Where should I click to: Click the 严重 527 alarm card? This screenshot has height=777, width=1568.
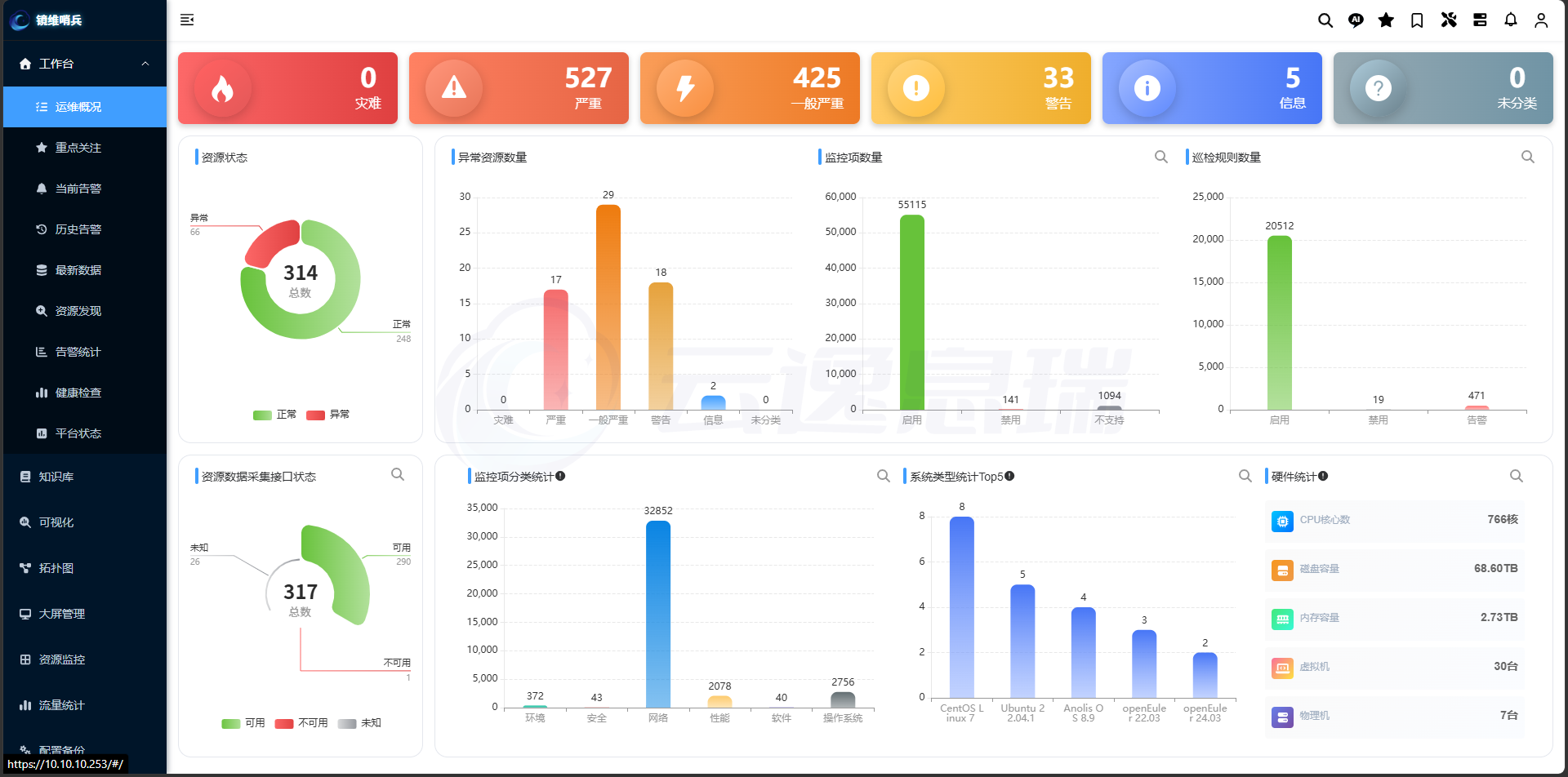point(519,88)
